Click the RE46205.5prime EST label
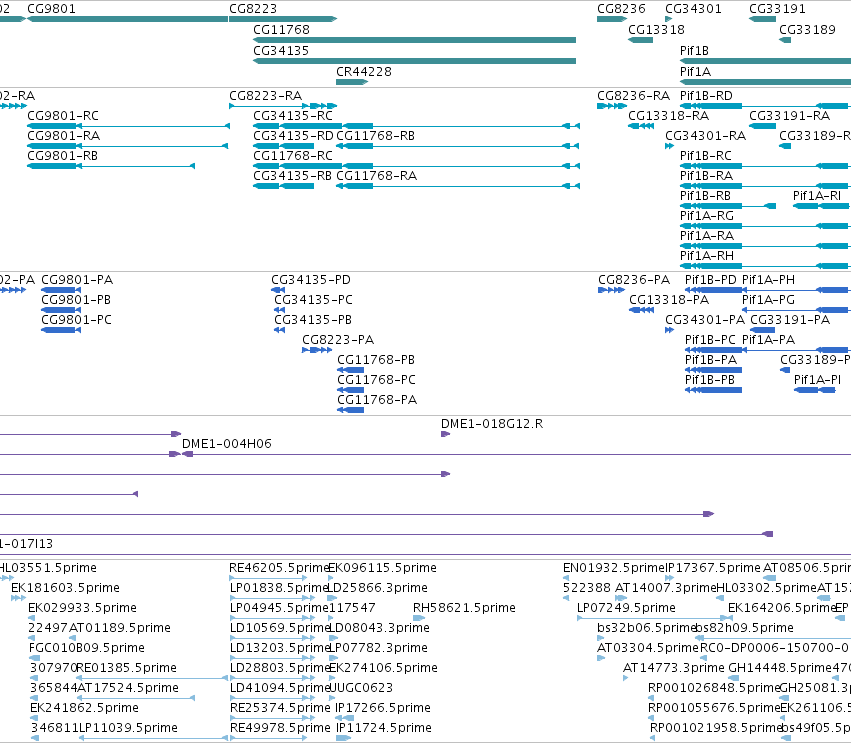This screenshot has height=743, width=851. point(280,569)
